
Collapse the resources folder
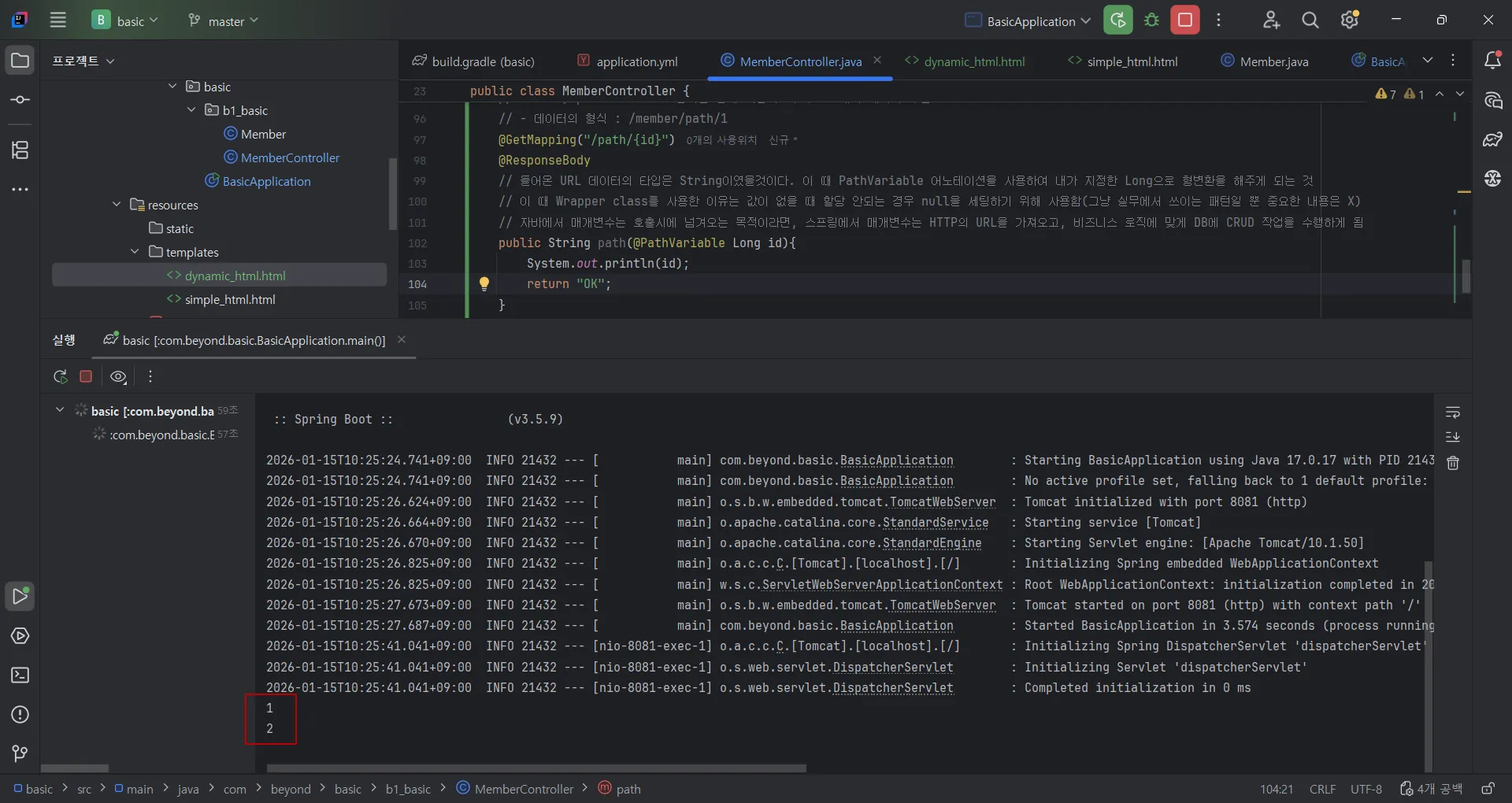[117, 205]
